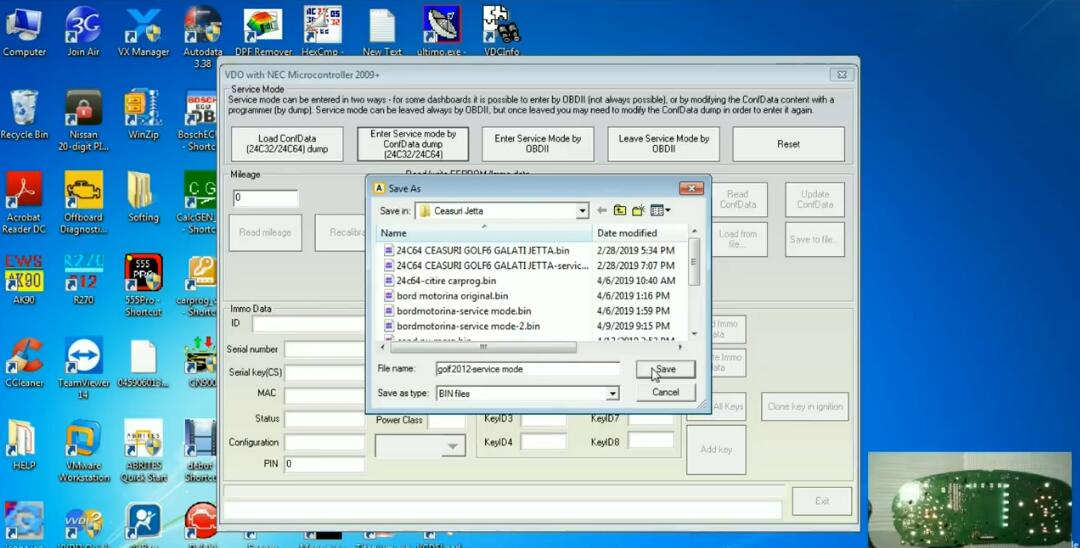1080x548 pixels.
Task: Open Softing folder on desktop
Action: pos(143,198)
